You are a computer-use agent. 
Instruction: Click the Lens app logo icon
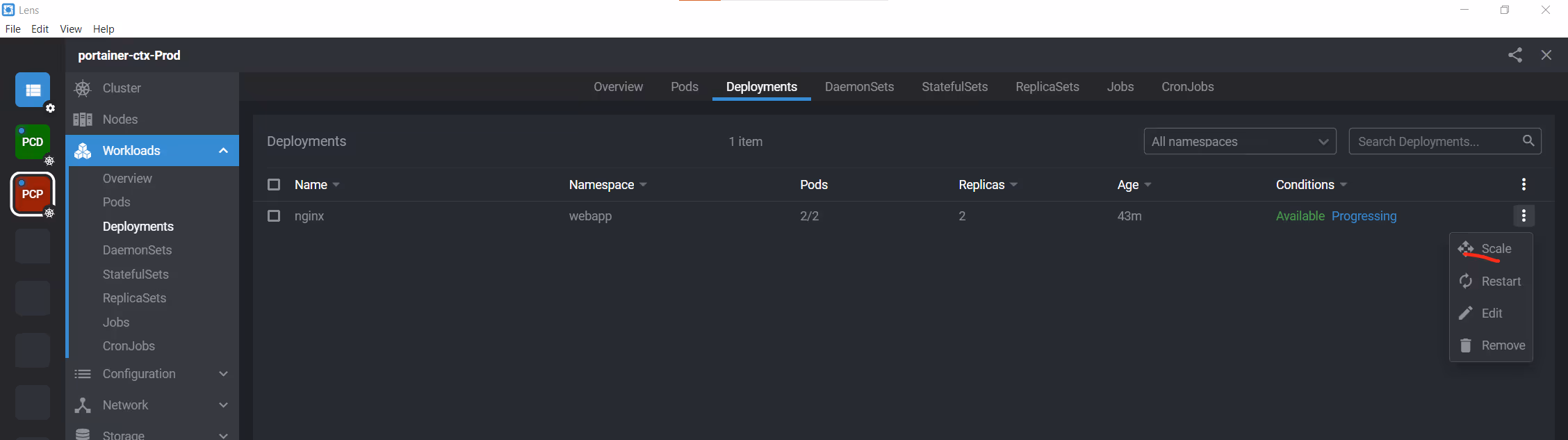8,10
